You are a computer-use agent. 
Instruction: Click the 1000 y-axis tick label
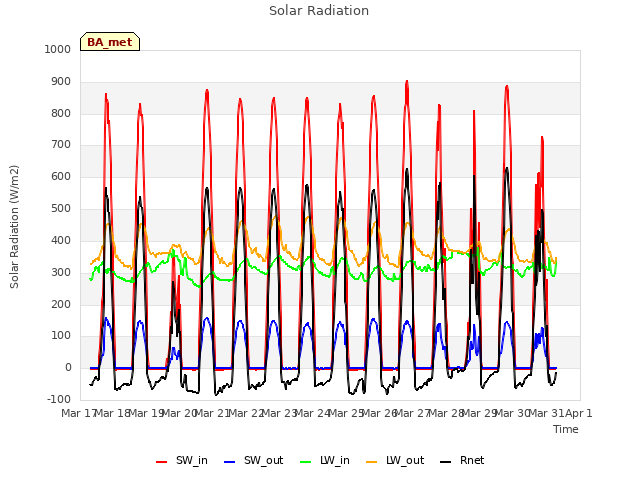click(58, 49)
